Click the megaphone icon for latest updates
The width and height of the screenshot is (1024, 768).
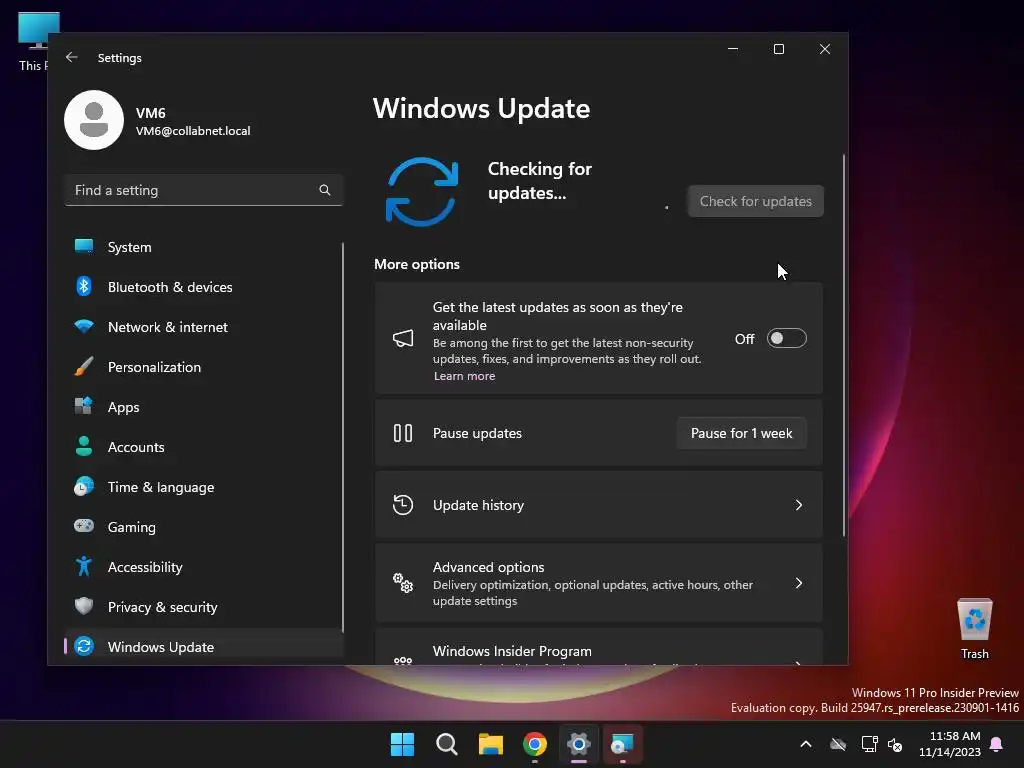[403, 338]
